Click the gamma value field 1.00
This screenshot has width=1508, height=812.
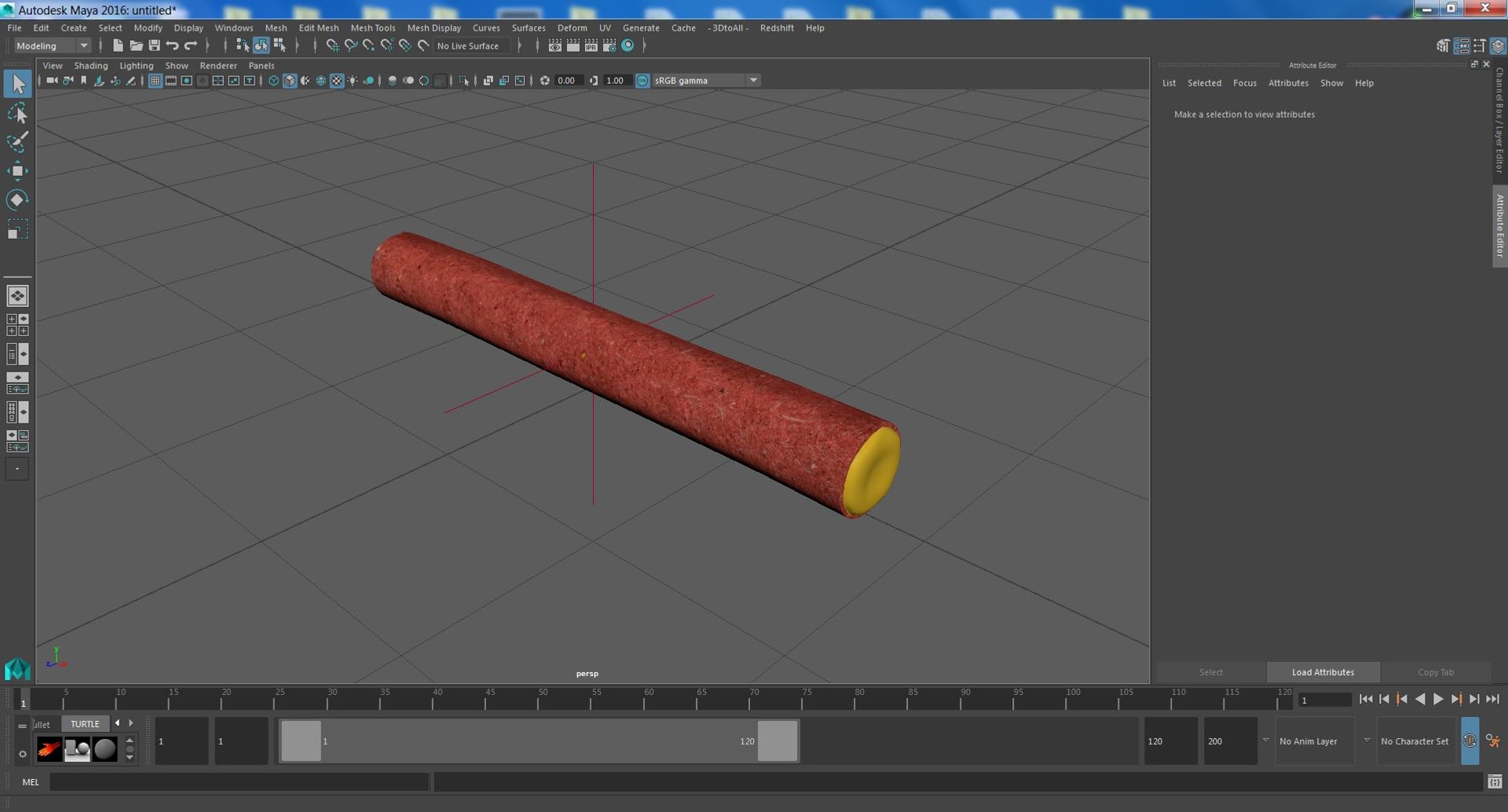[x=617, y=80]
